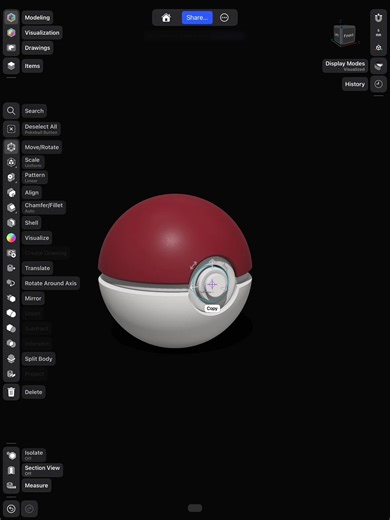The width and height of the screenshot is (390, 520).
Task: Click the Project tool icon
Action: pyautogui.click(x=11, y=374)
